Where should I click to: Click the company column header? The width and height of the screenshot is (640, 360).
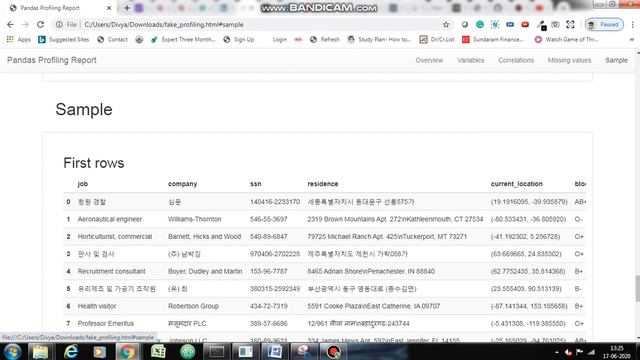point(182,184)
